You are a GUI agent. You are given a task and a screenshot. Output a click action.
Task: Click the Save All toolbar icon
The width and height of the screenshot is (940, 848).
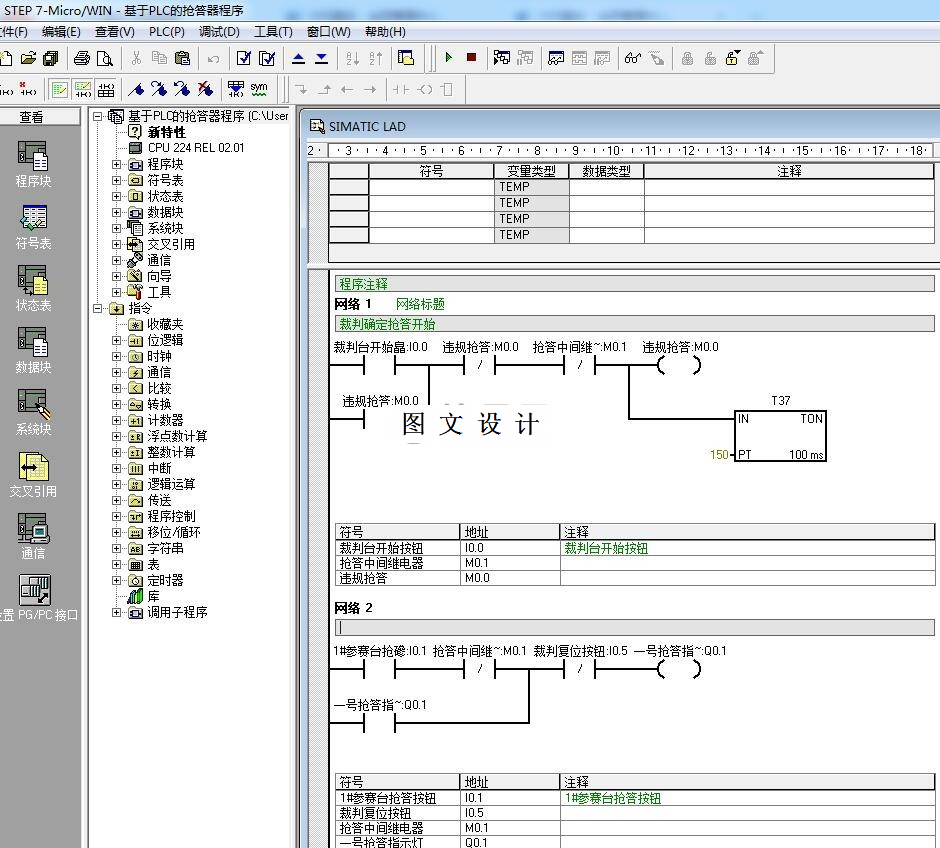point(51,58)
